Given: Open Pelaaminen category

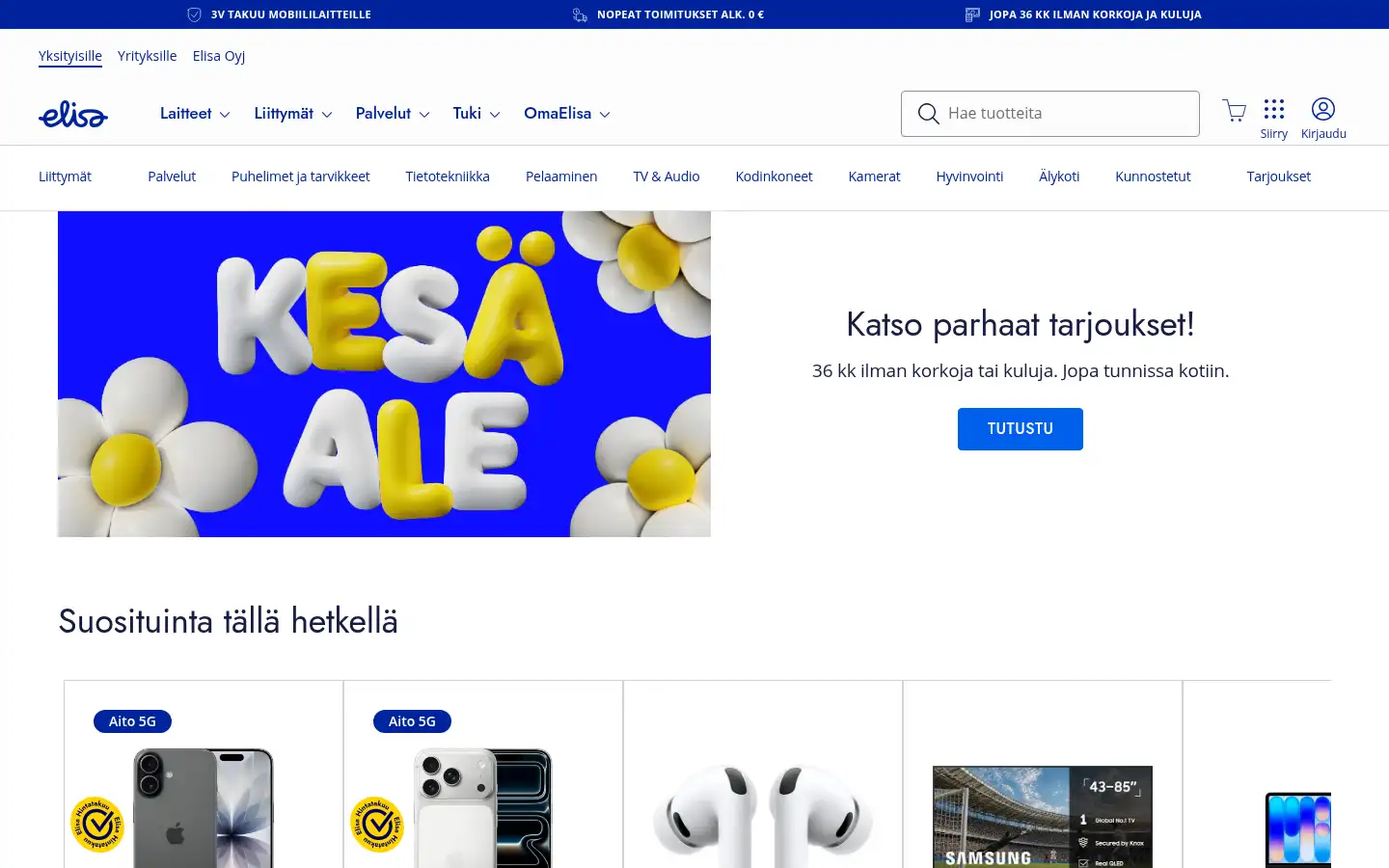Looking at the screenshot, I should coord(561,176).
